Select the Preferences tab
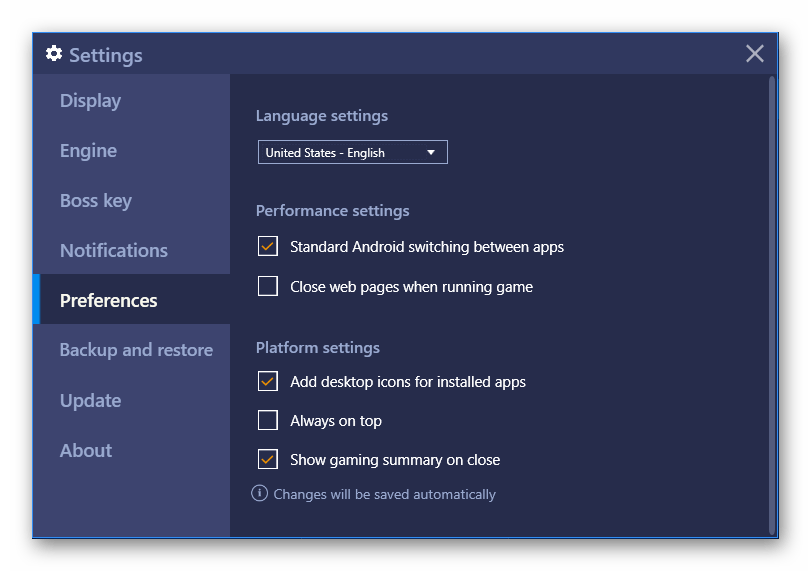 click(x=108, y=301)
